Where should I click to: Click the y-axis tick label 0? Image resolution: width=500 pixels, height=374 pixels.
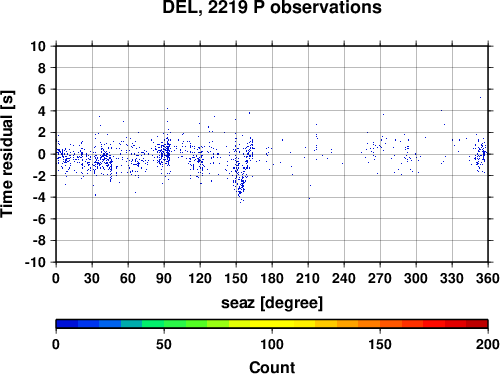[x=42, y=154]
